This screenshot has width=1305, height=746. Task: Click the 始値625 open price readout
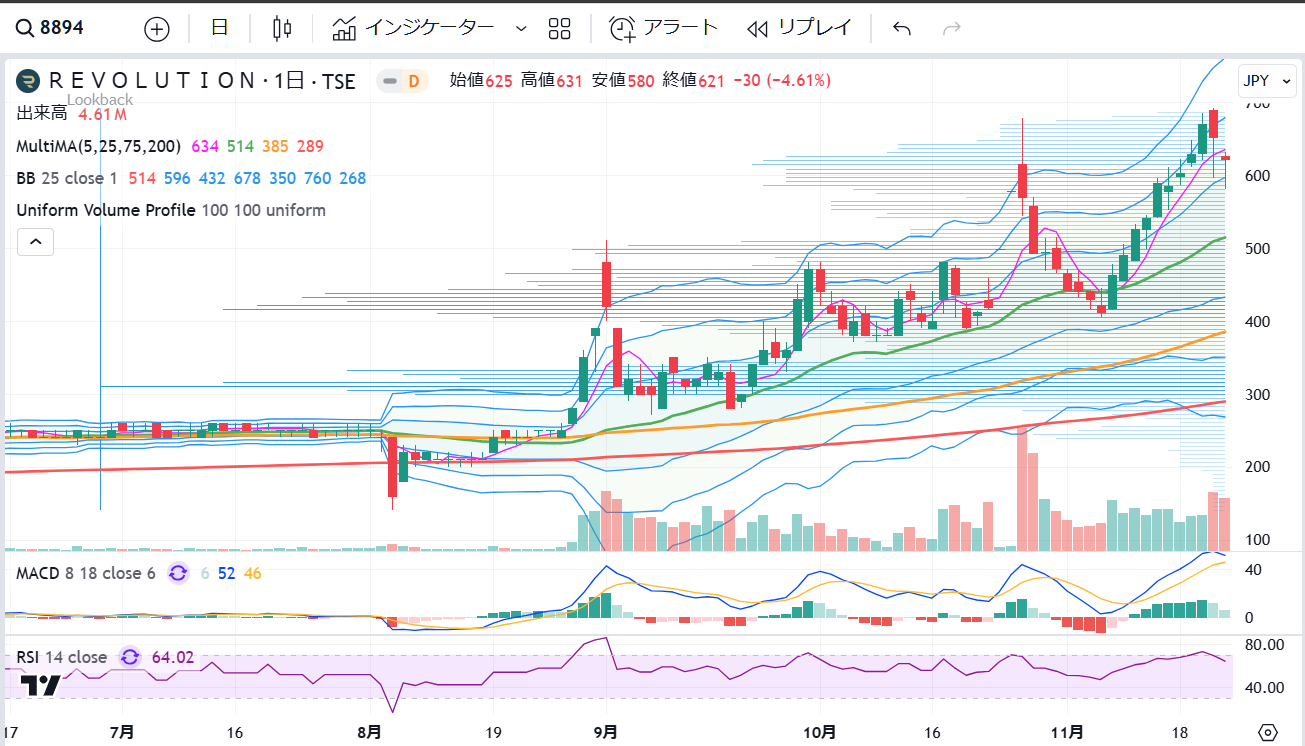481,80
